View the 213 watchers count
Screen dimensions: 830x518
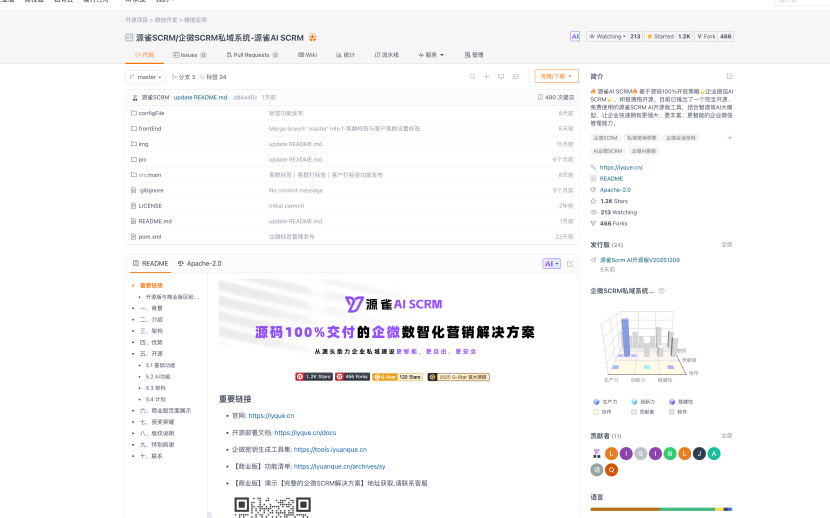coord(635,37)
